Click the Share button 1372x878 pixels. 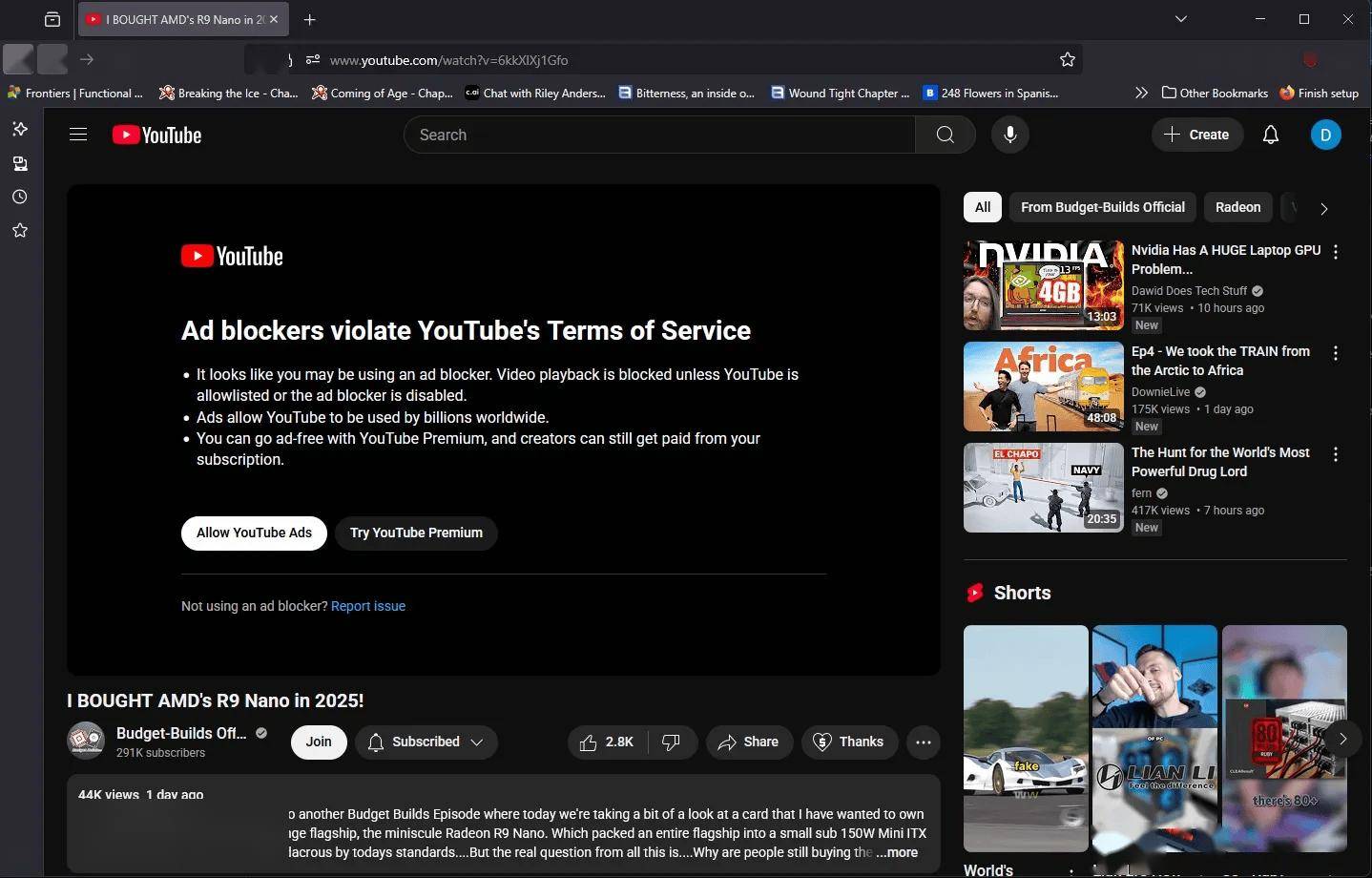pos(749,742)
